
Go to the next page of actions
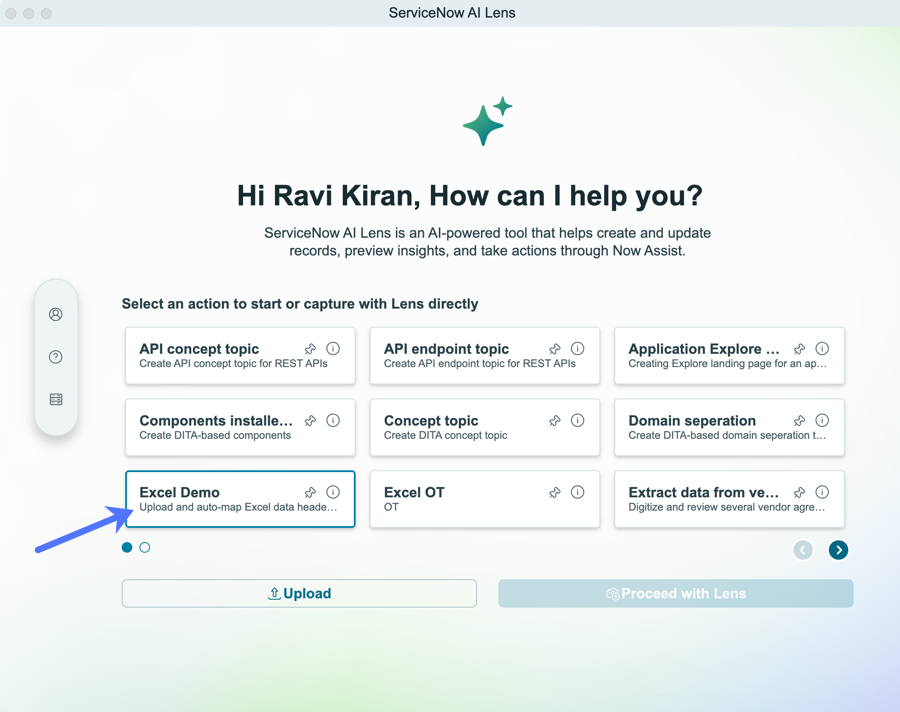coord(838,550)
